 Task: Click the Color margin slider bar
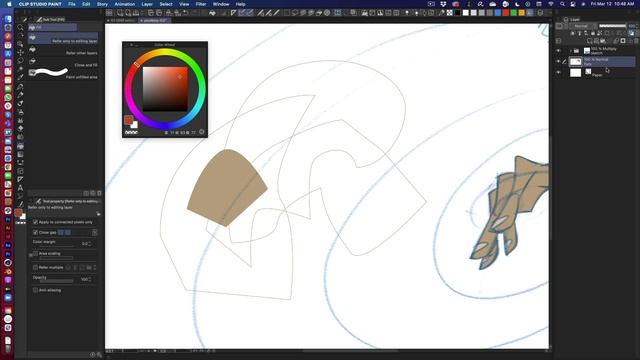tap(56, 246)
